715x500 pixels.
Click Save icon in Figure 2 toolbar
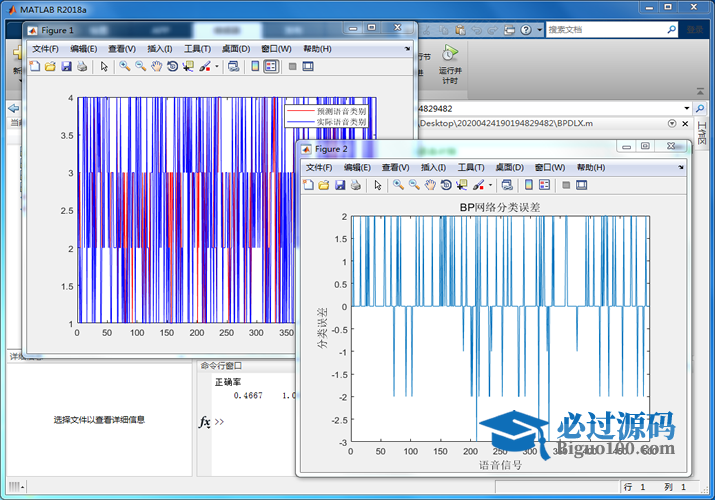click(340, 185)
